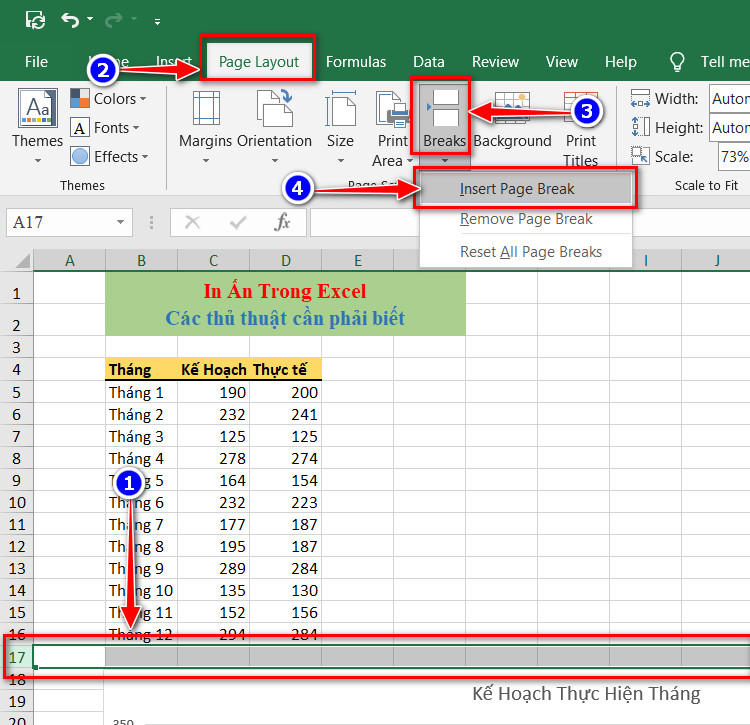Click the chart title 'Kế Hoạch Thực Hiện Tháng'
Image resolution: width=750 pixels, height=725 pixels.
586,694
